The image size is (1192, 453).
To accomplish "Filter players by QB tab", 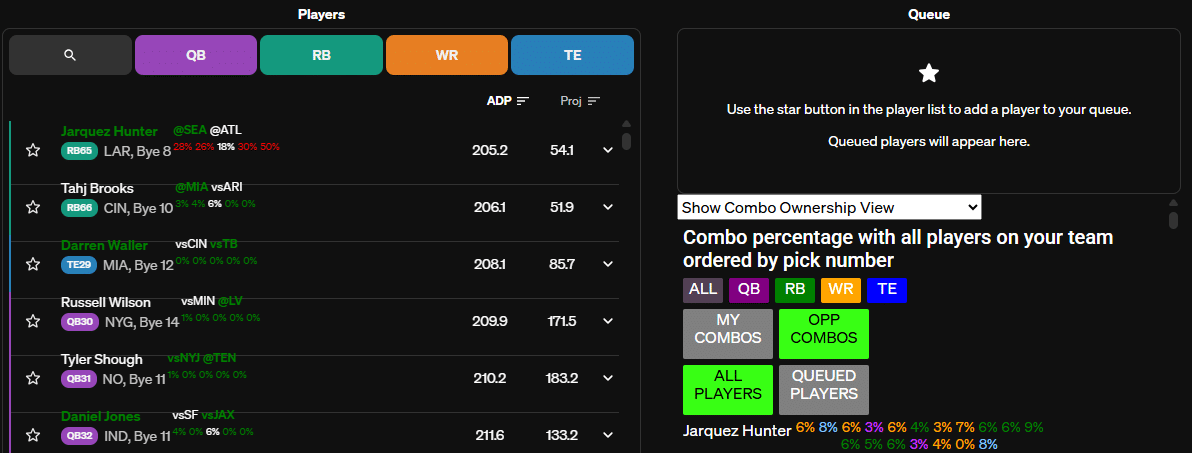I will (196, 55).
